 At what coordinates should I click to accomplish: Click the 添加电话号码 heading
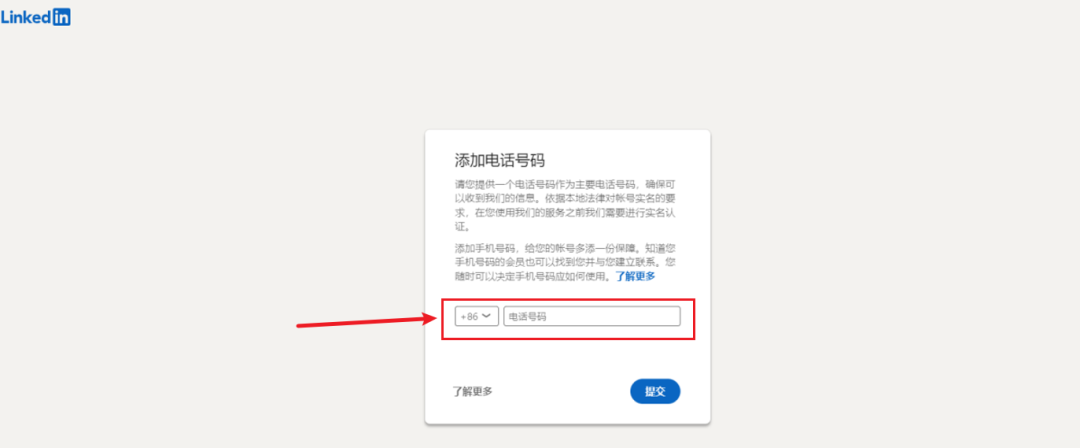(499, 161)
